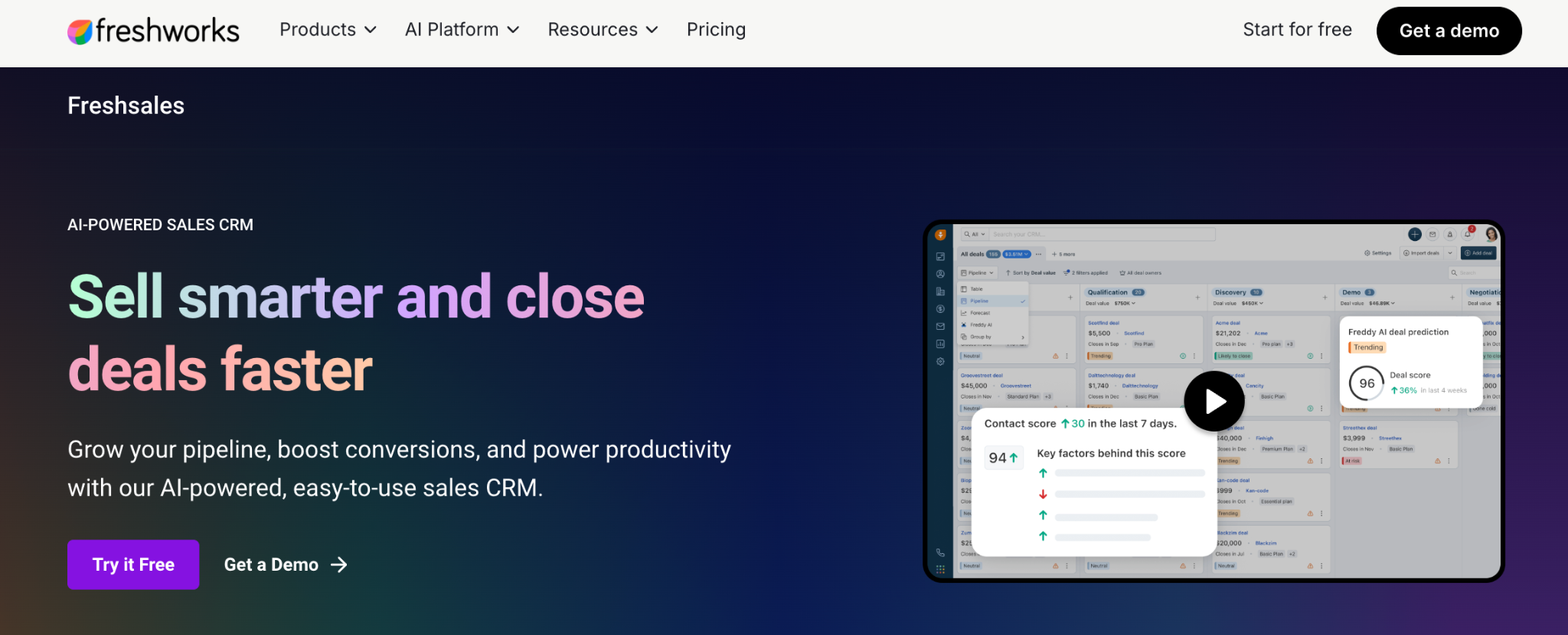Click the Add deal button
Screen dimensions: 1568x635
click(1478, 253)
